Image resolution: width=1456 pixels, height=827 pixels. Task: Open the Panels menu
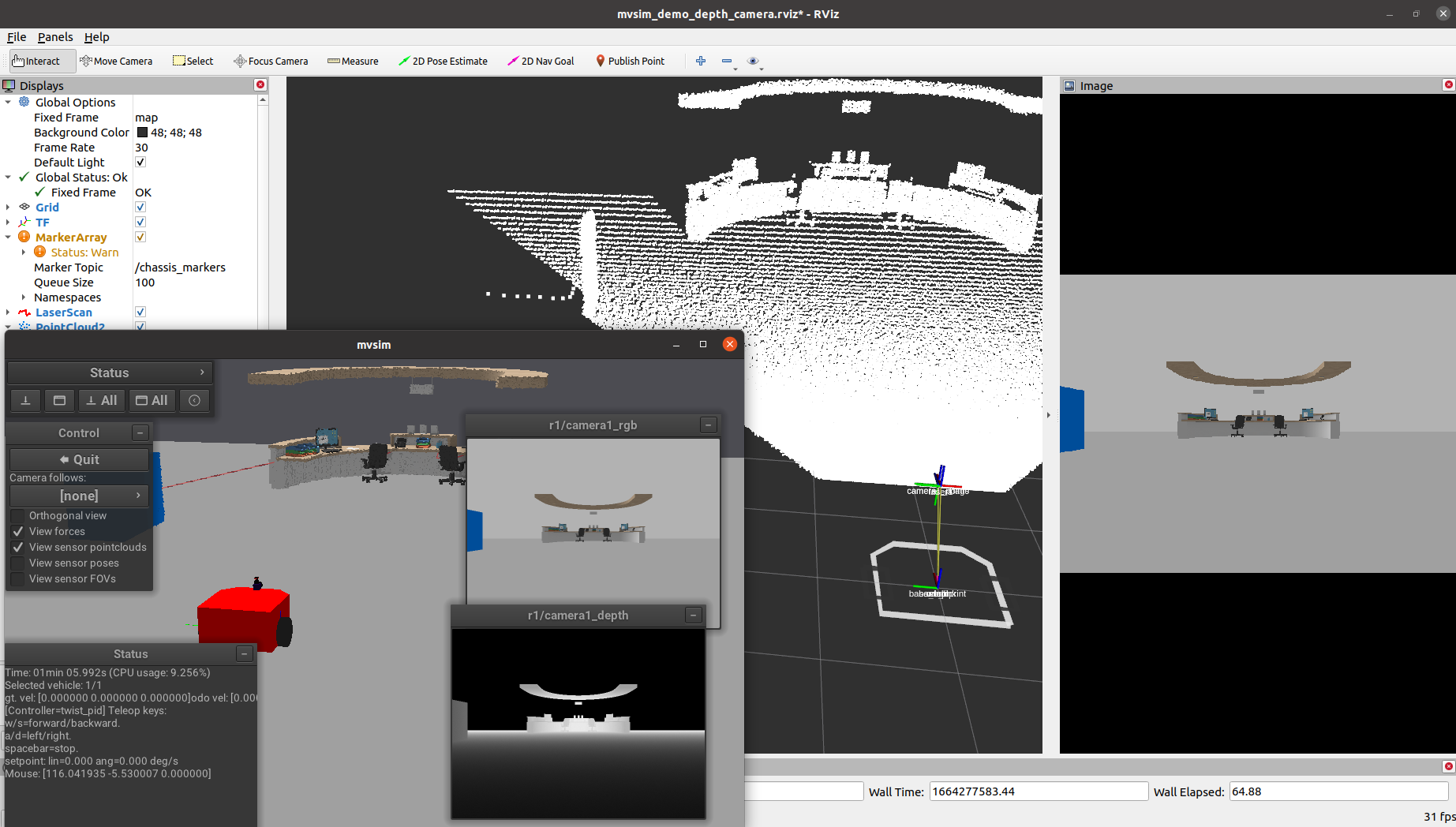point(55,37)
